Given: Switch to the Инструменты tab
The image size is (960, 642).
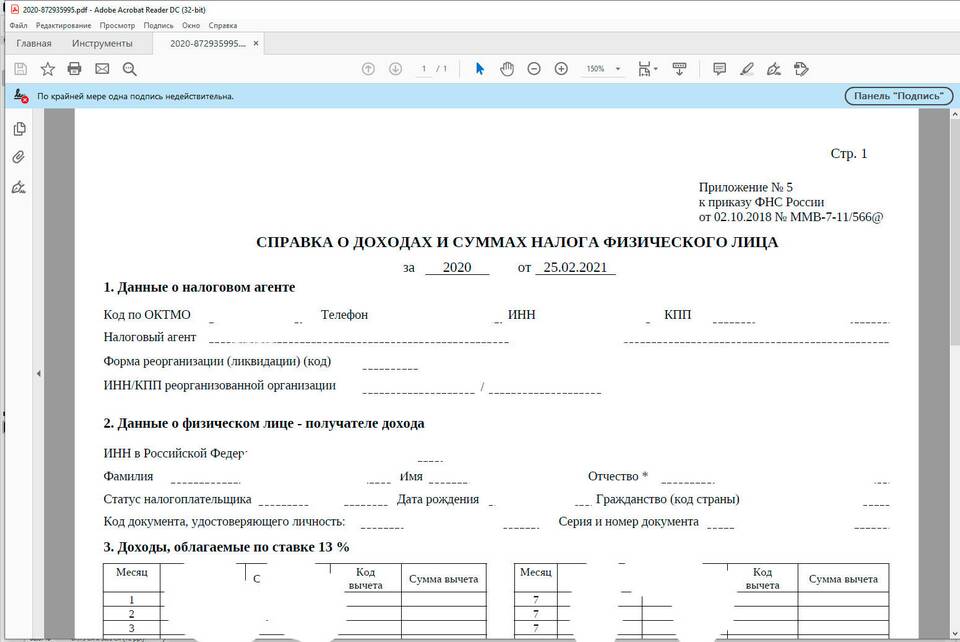Looking at the screenshot, I should pos(102,44).
